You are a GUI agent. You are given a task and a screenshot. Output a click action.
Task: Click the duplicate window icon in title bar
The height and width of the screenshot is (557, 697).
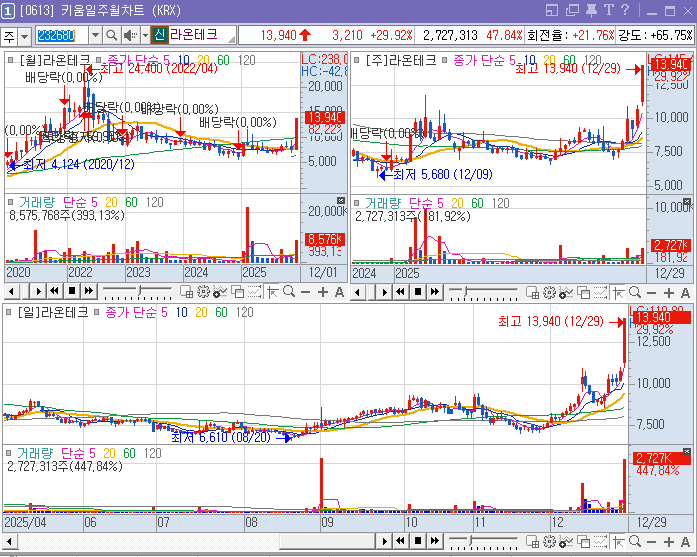click(572, 10)
